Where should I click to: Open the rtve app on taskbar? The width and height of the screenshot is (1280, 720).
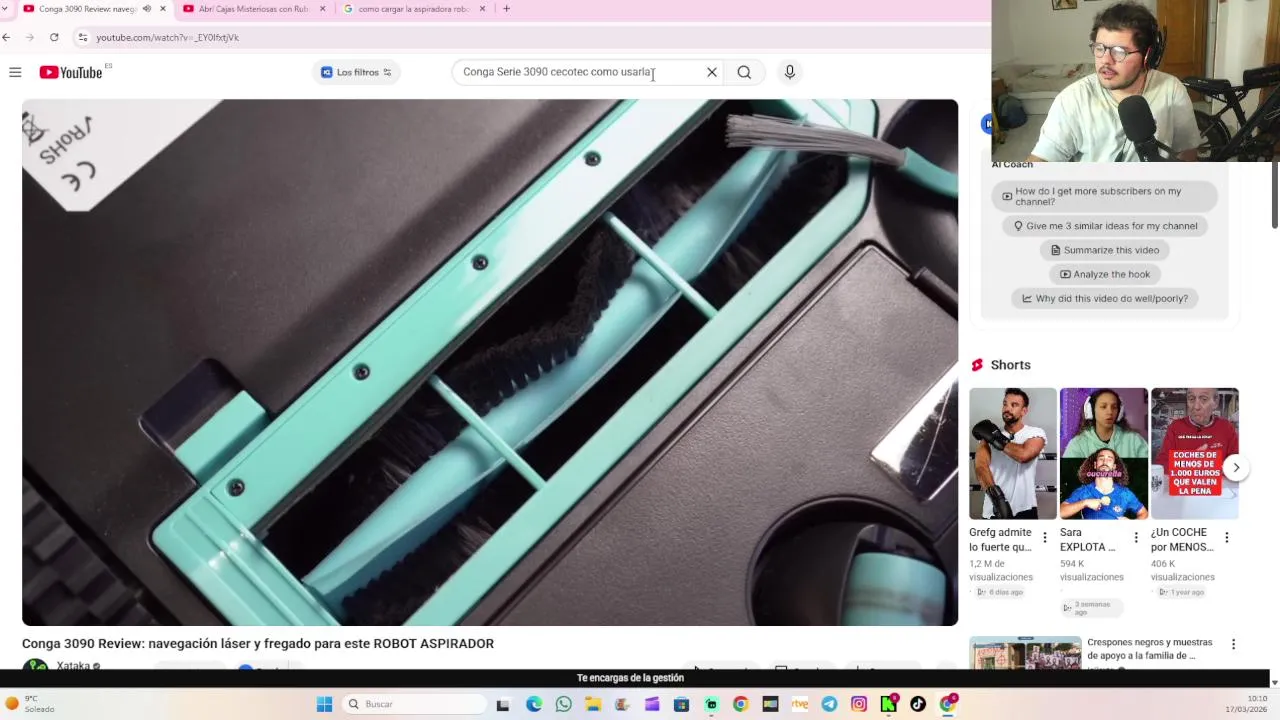[x=799, y=704]
